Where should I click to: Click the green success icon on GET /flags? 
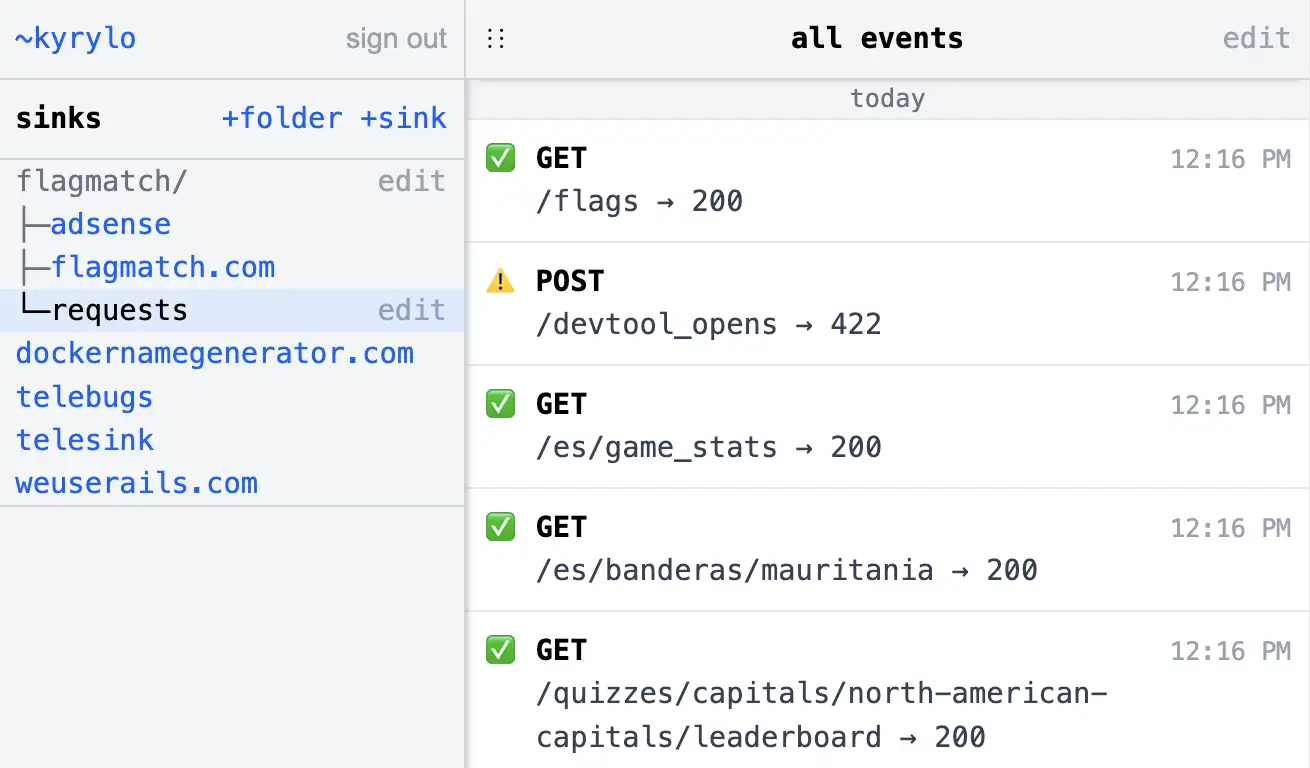pyautogui.click(x=500, y=157)
